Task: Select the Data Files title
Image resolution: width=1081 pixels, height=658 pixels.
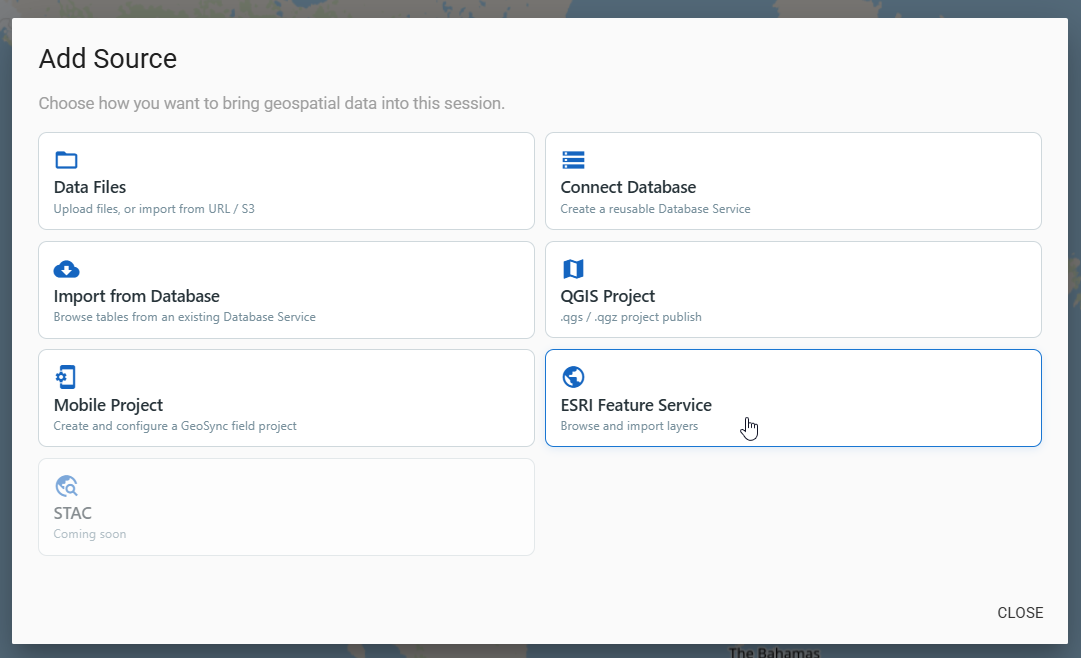Action: pyautogui.click(x=90, y=187)
